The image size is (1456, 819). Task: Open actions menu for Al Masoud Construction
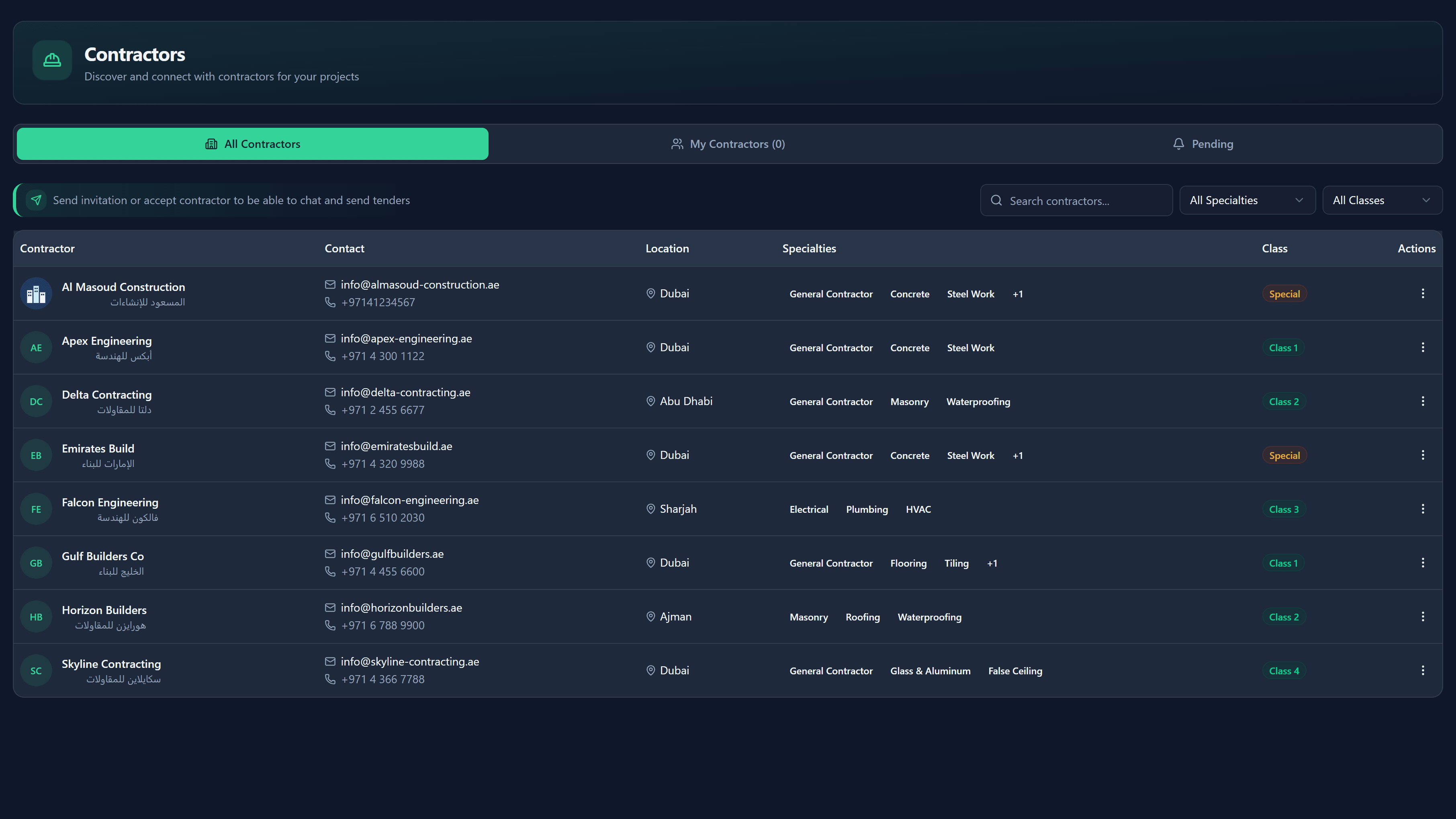[1423, 293]
